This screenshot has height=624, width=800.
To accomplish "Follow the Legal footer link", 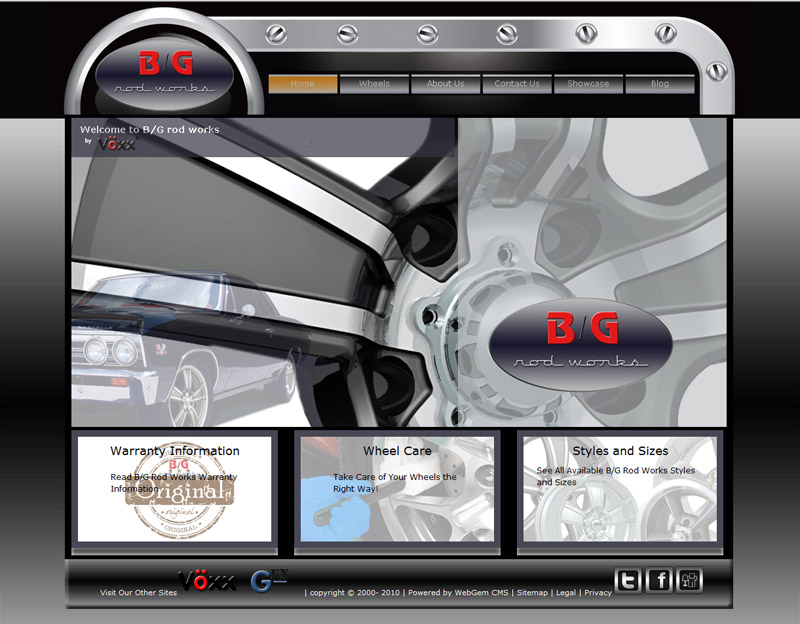I will (566, 592).
